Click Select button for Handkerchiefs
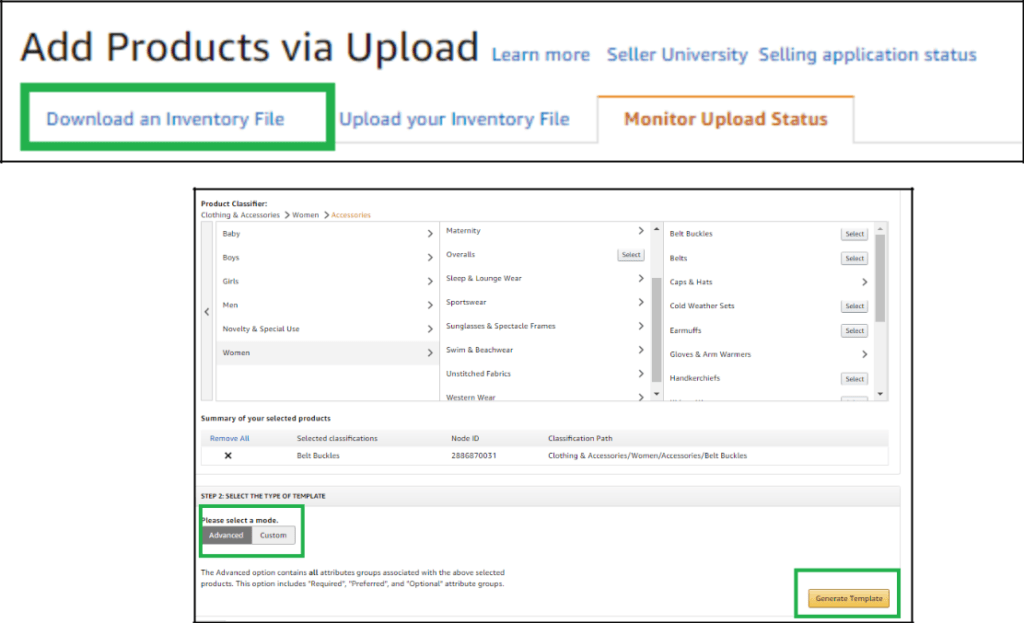The height and width of the screenshot is (623, 1024). (x=854, y=379)
